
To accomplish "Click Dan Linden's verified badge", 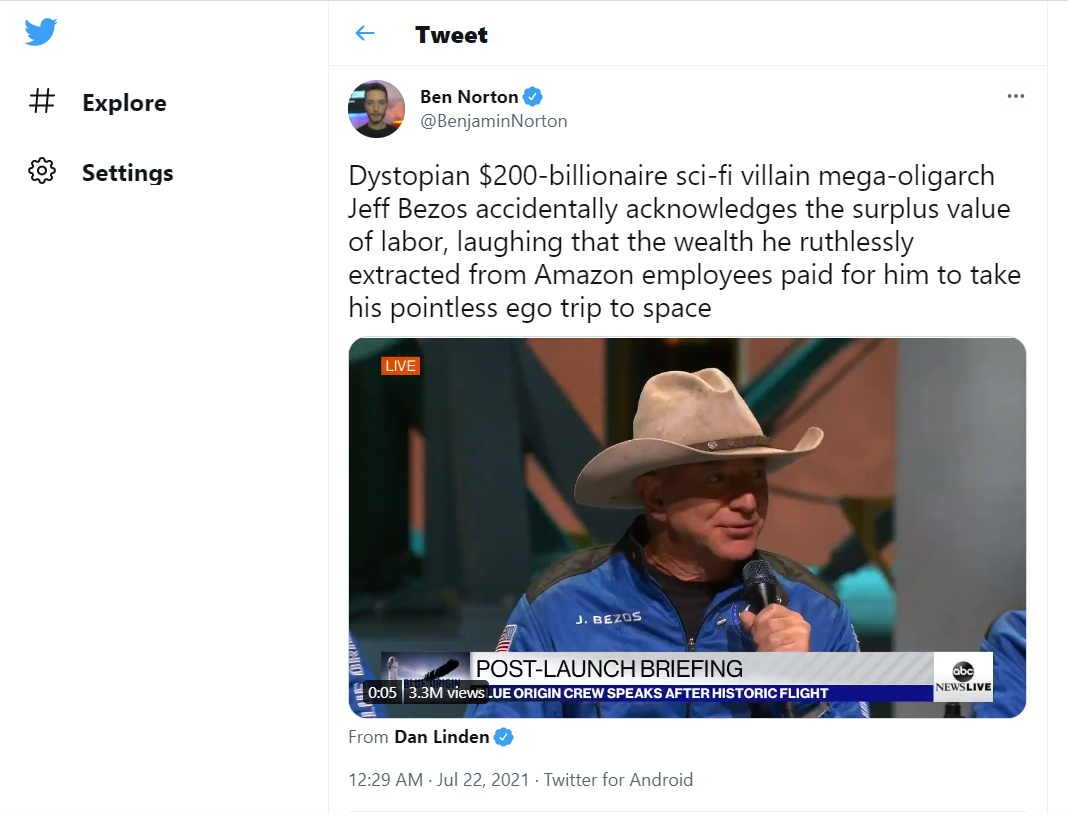I will click(x=505, y=737).
